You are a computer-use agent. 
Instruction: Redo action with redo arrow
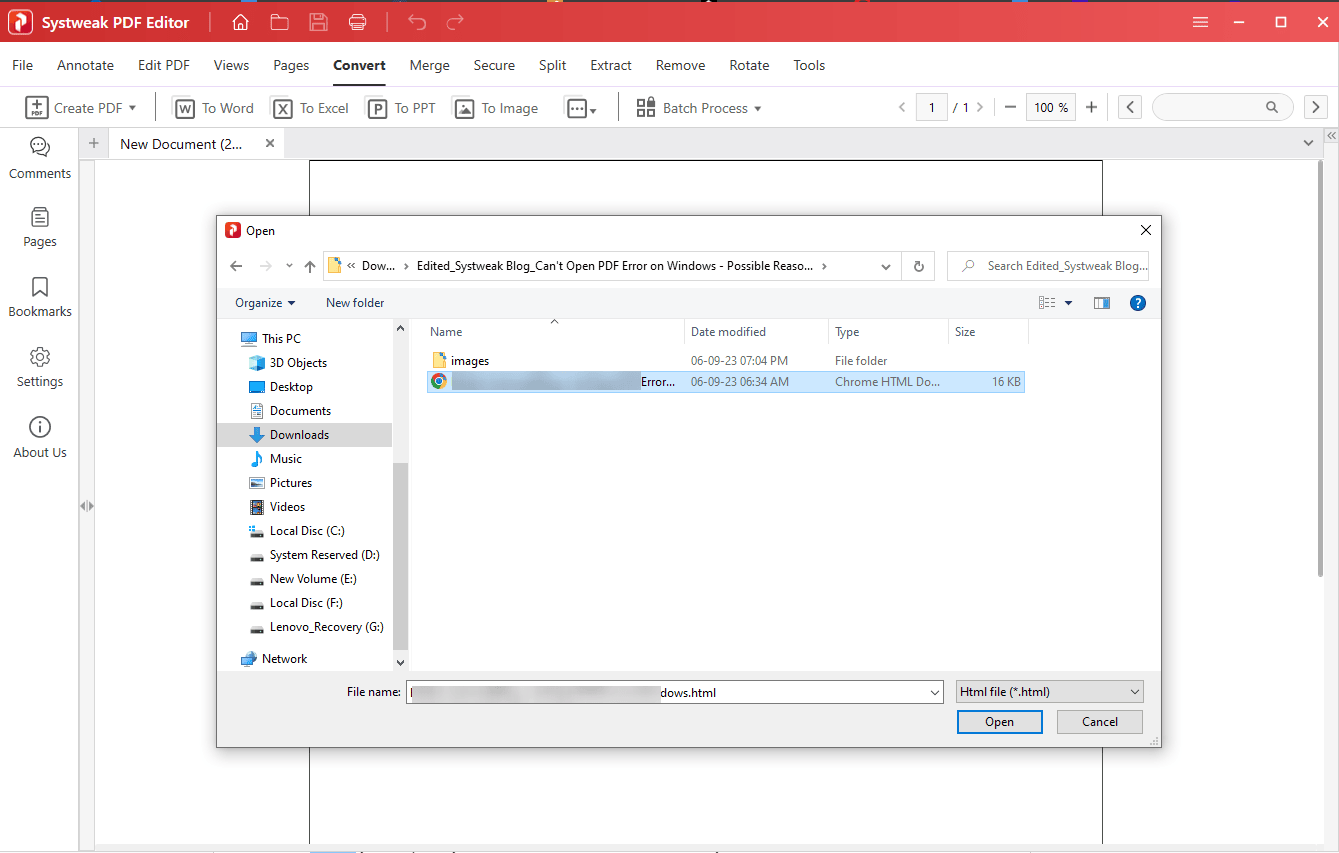point(455,22)
